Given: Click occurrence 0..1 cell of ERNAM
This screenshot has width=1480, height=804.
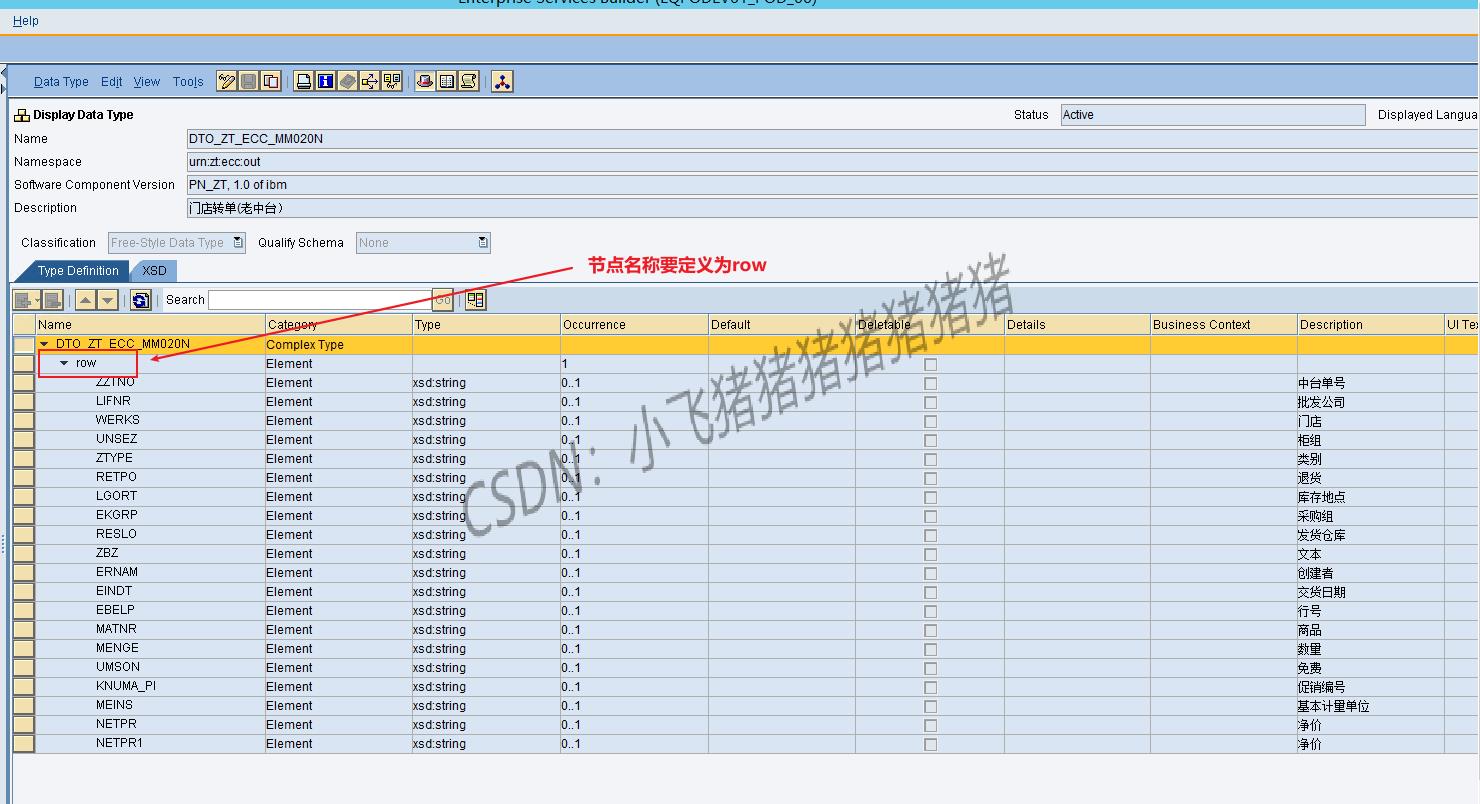Looking at the screenshot, I should 634,573.
